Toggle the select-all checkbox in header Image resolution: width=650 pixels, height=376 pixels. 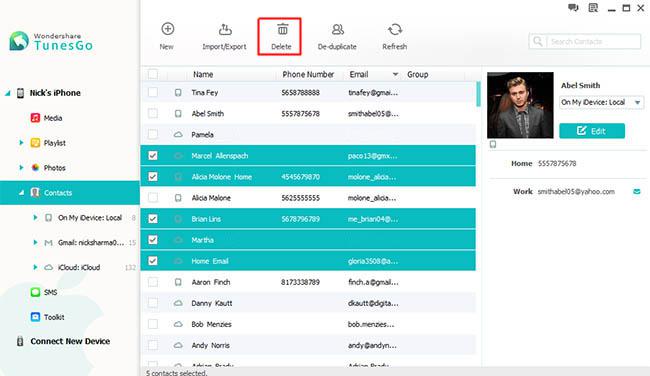pos(153,74)
